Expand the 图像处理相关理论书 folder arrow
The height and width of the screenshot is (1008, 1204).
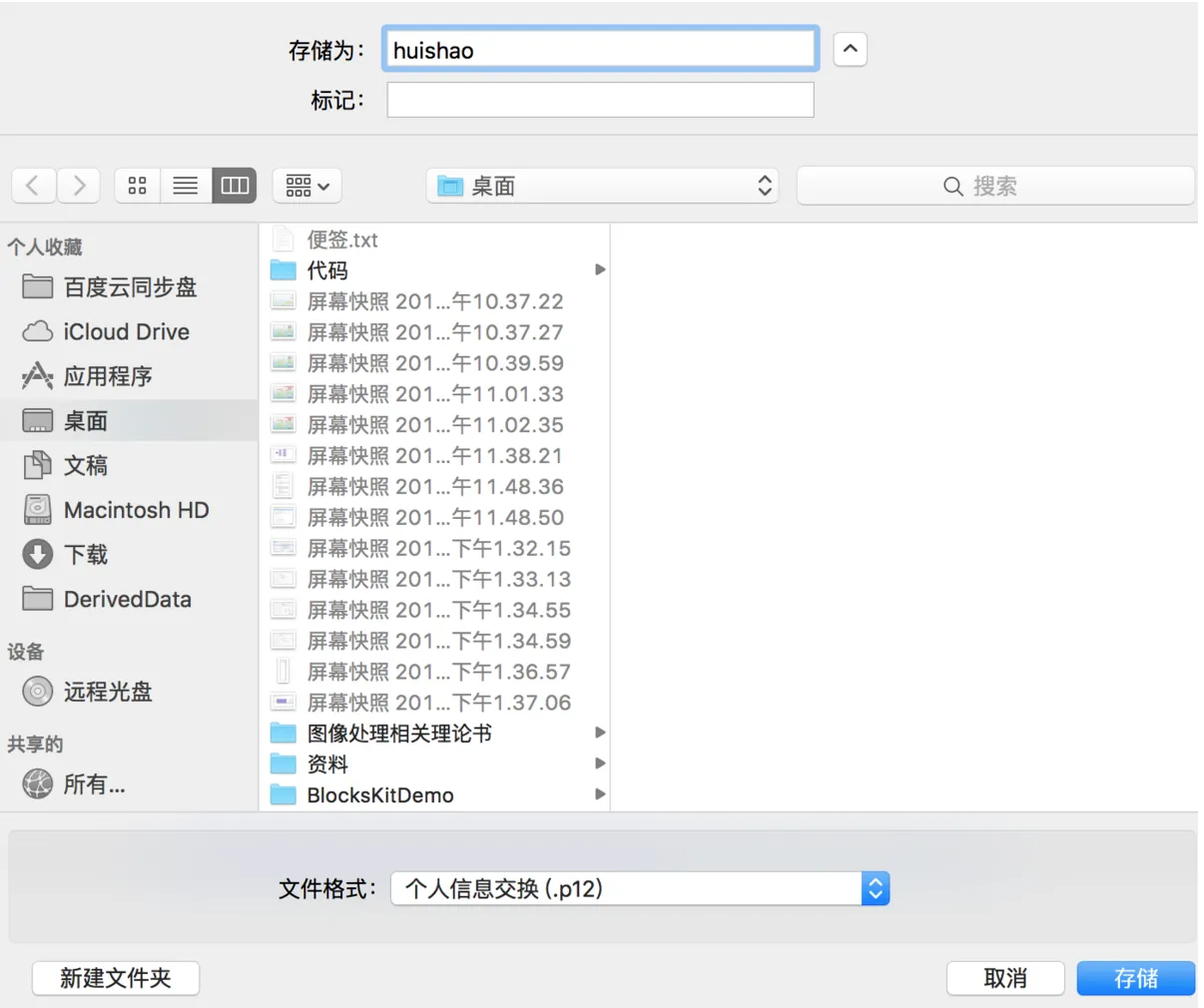tap(600, 733)
